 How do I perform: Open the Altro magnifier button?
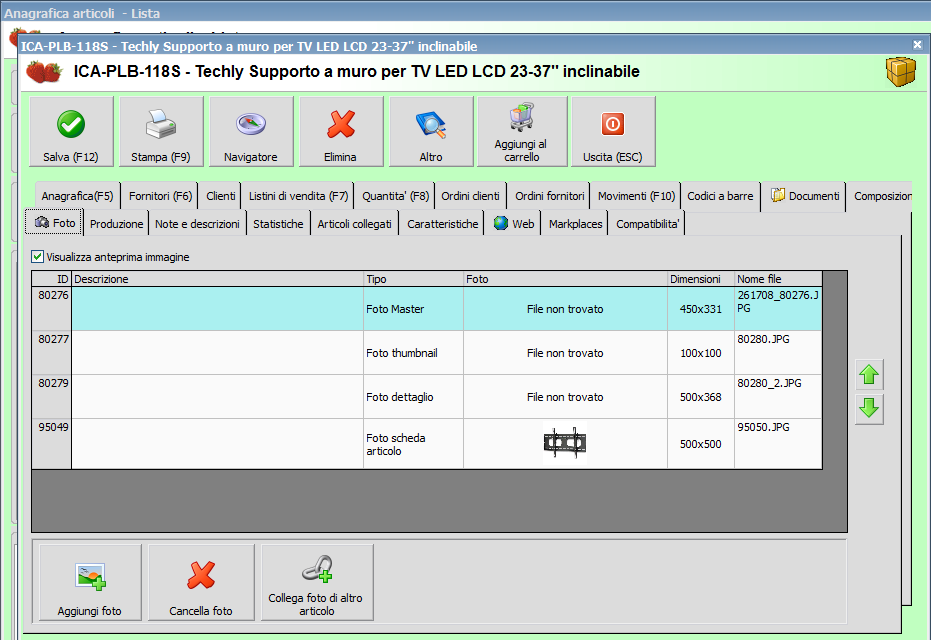point(431,131)
